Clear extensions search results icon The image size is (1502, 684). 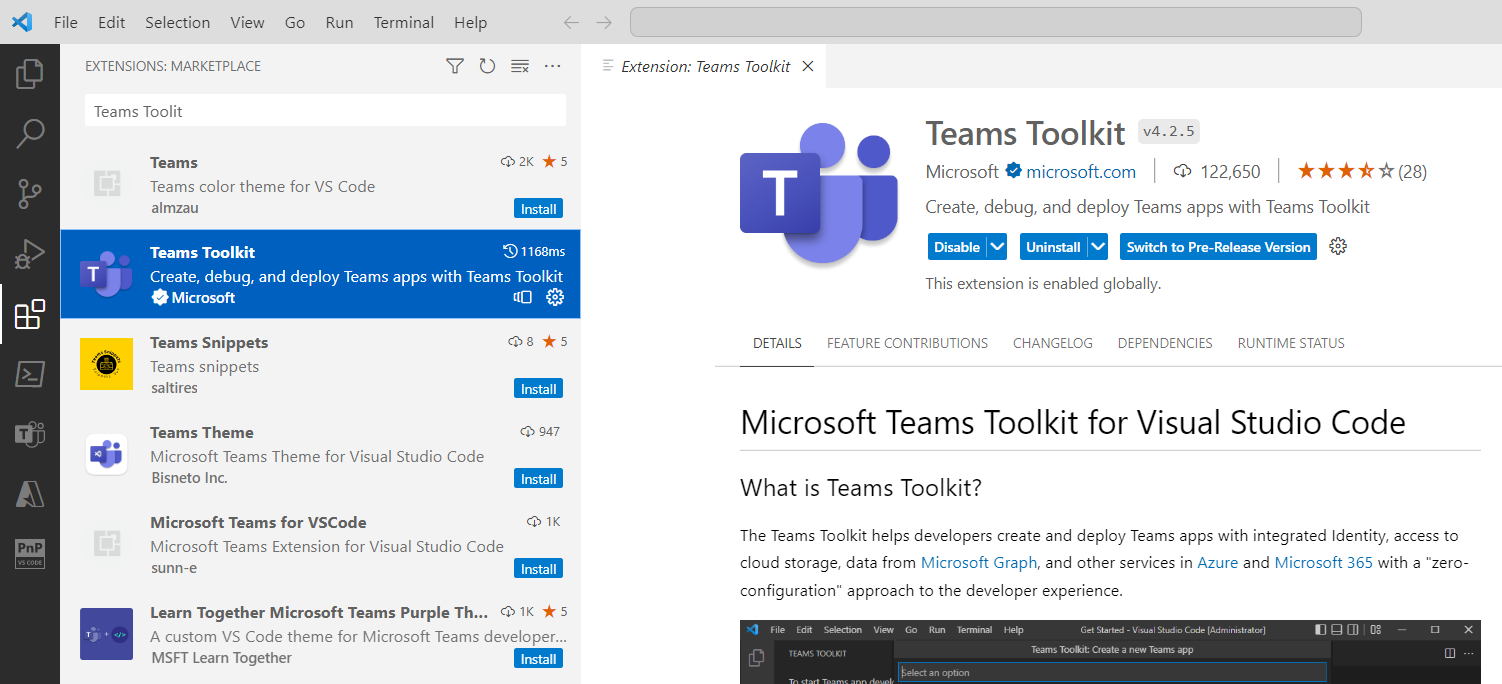pyautogui.click(x=520, y=66)
